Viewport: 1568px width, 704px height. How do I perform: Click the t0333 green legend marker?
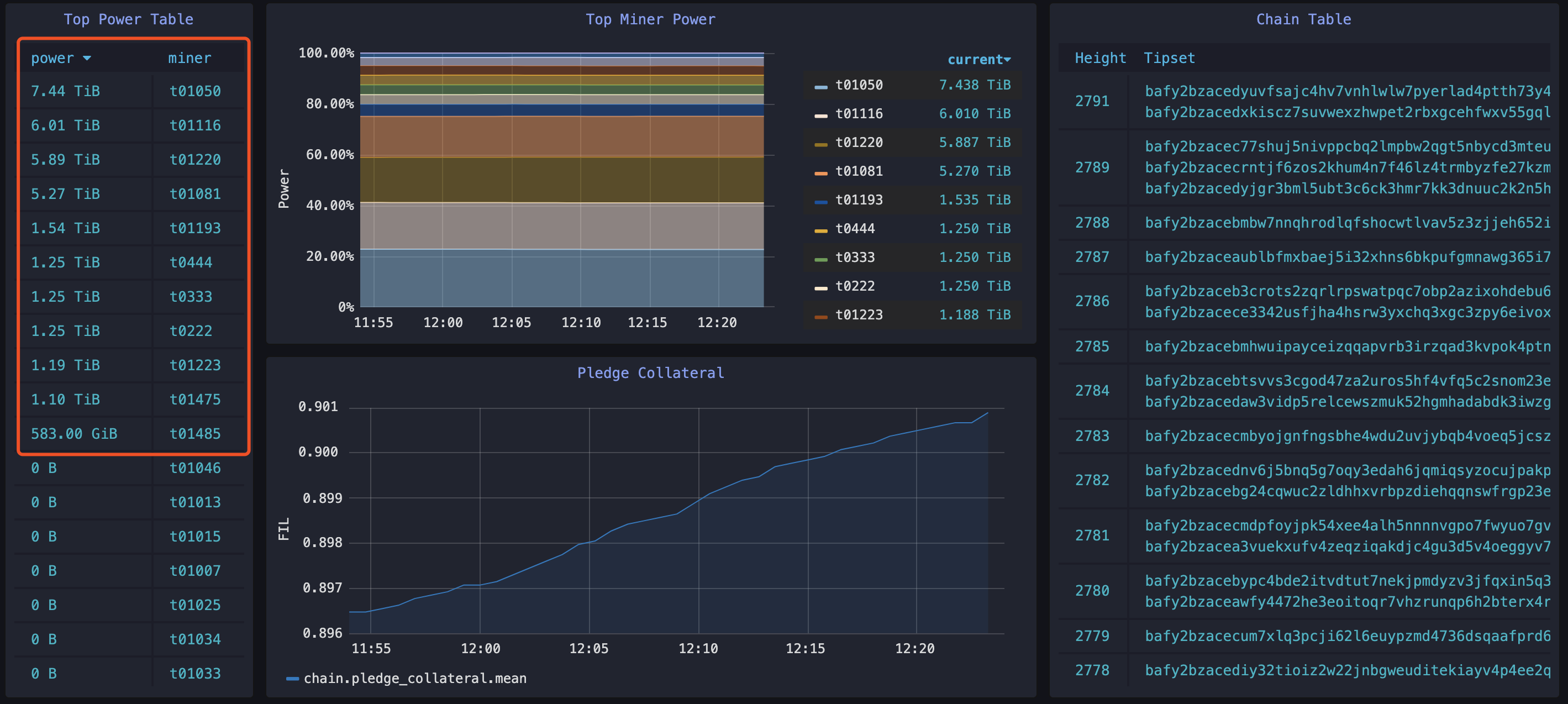(x=820, y=259)
